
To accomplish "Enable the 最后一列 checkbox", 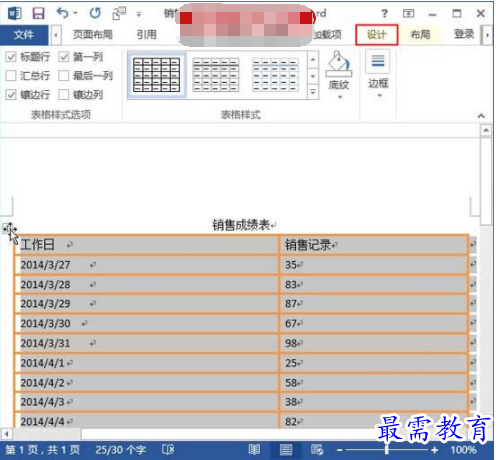I will (63, 76).
